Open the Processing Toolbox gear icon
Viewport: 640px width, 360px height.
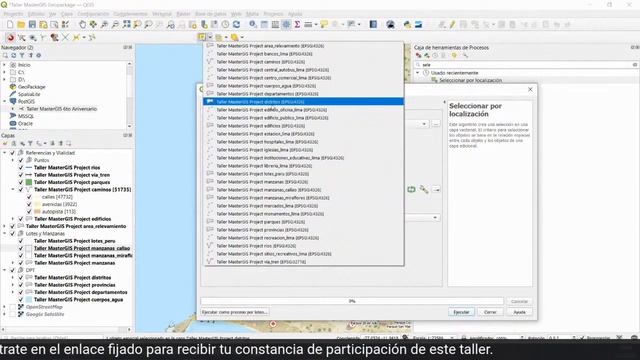pyautogui.click(x=286, y=24)
